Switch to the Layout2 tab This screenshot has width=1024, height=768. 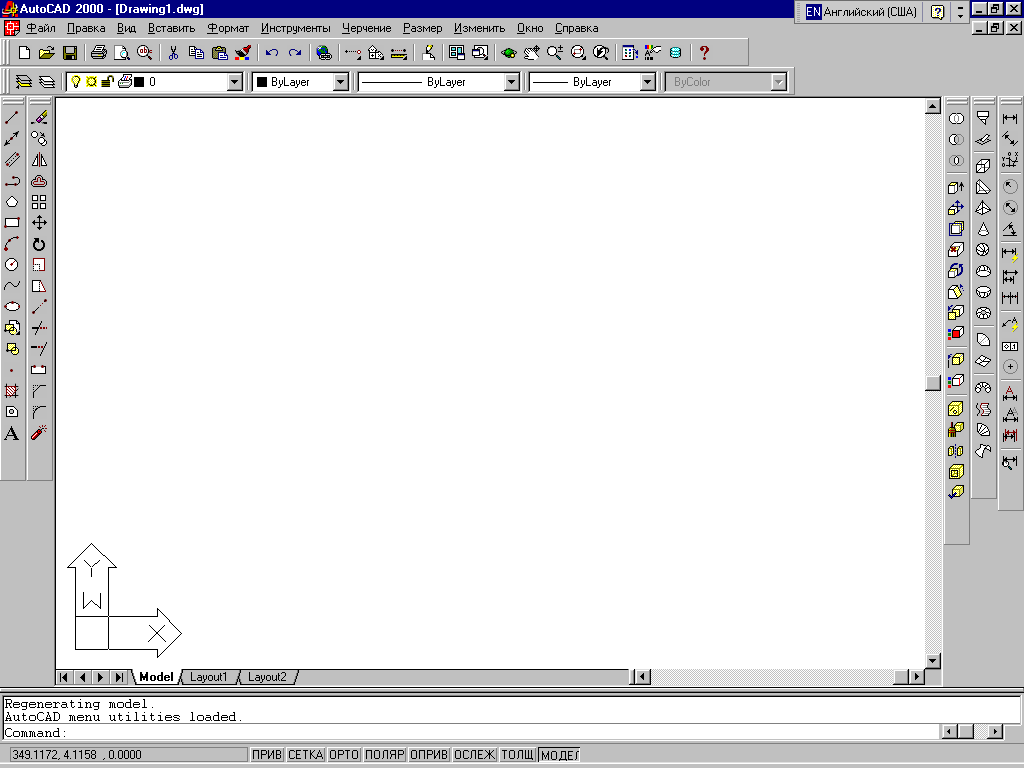pos(267,677)
